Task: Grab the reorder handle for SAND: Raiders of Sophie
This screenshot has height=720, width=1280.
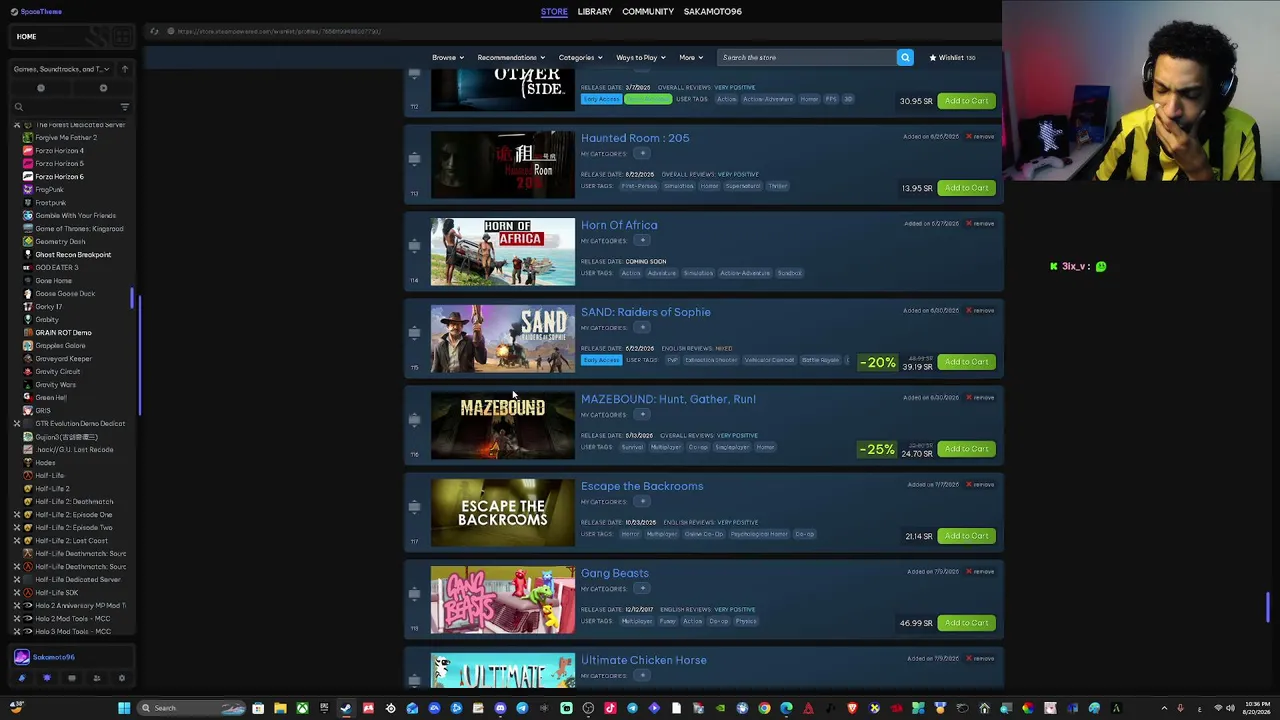Action: tap(414, 333)
